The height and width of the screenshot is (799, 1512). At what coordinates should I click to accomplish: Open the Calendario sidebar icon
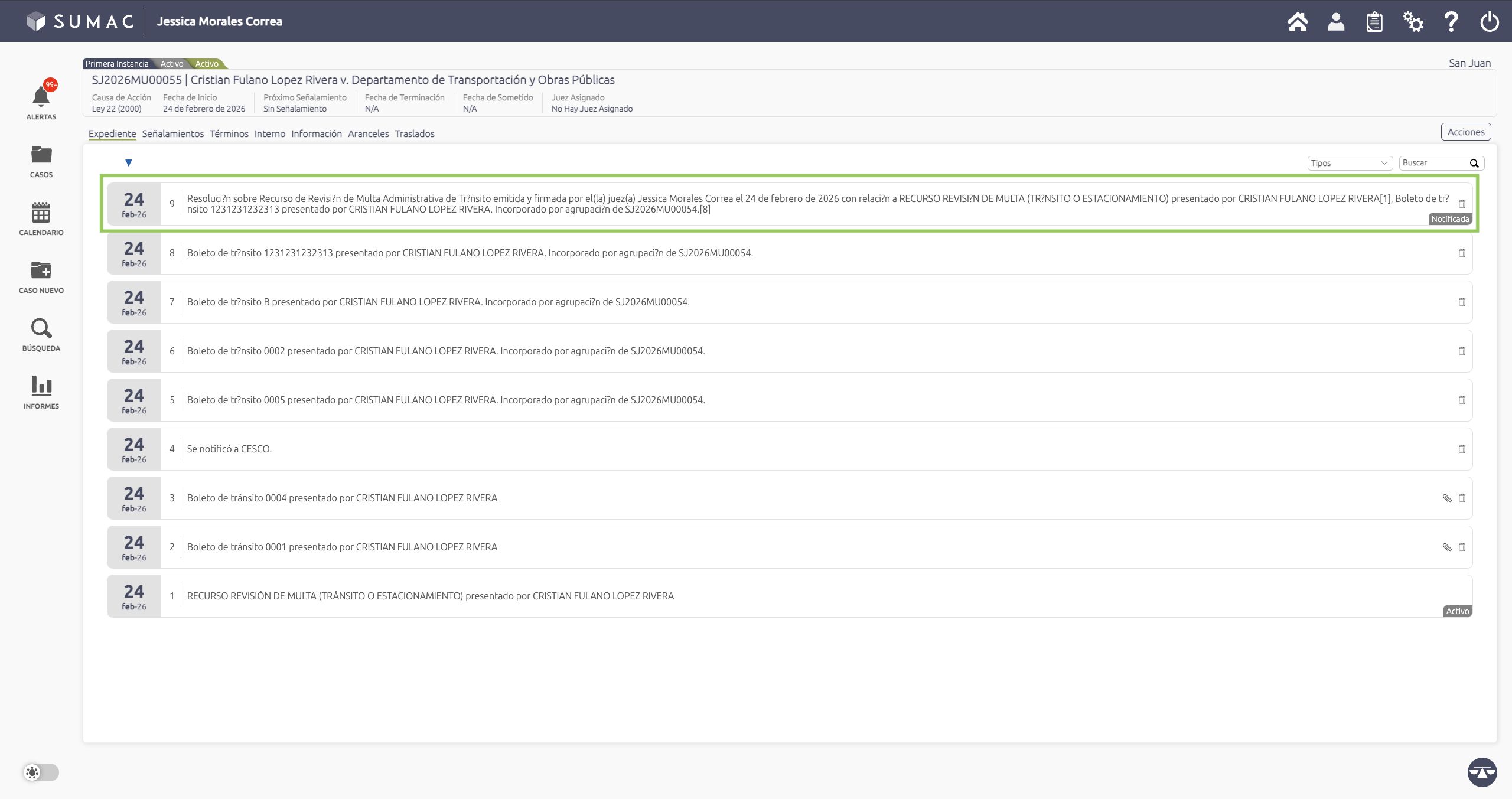pos(41,213)
